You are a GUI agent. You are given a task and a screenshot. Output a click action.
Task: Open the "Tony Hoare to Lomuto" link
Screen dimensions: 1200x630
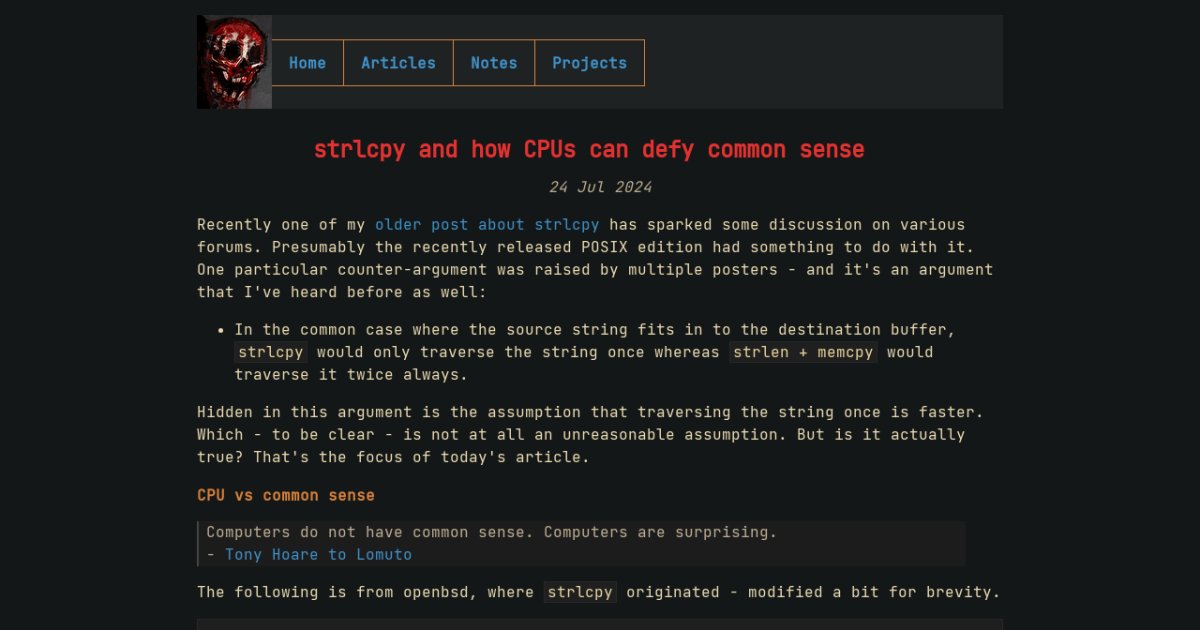tap(318, 555)
